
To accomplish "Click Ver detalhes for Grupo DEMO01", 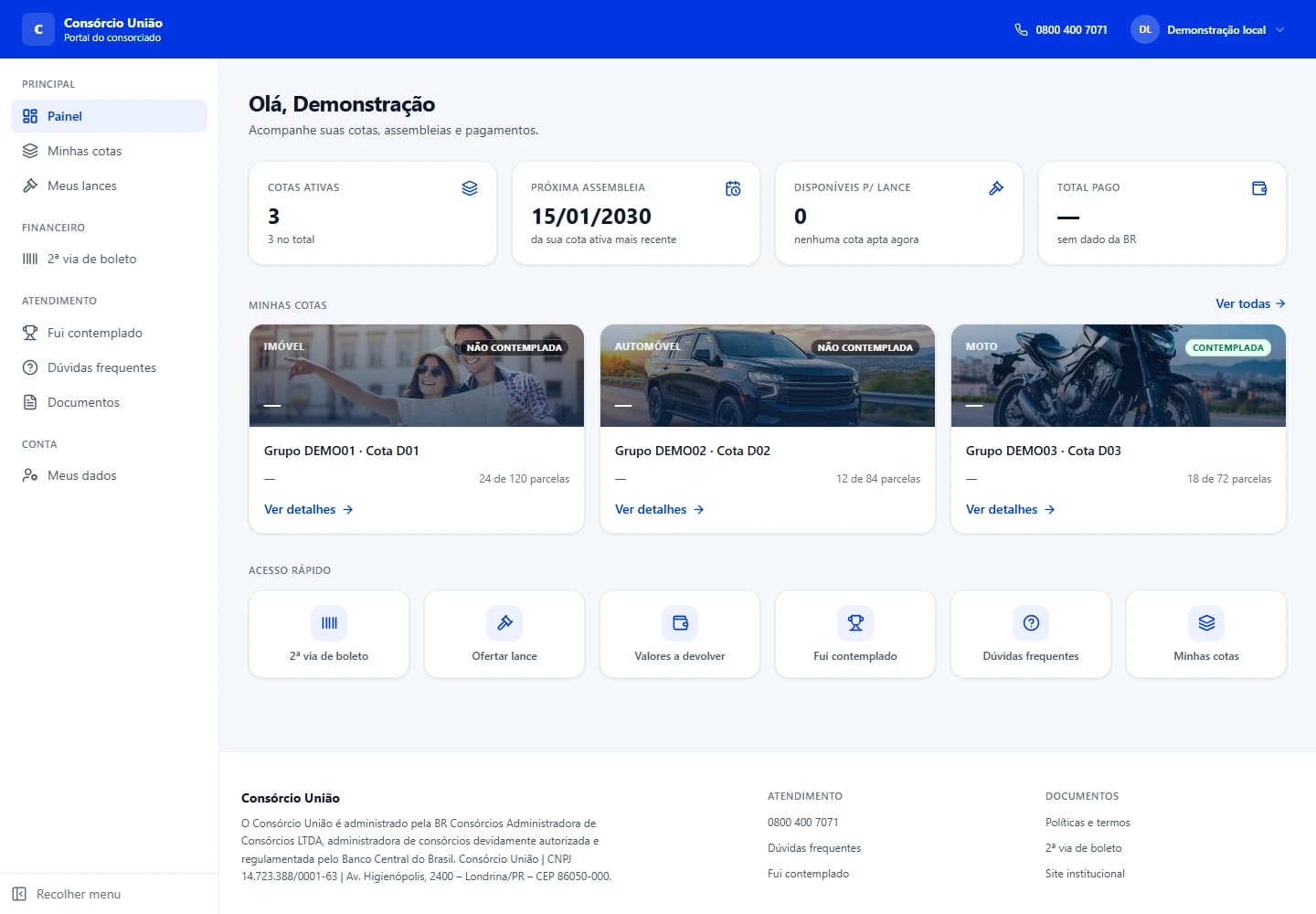I will [x=309, y=509].
